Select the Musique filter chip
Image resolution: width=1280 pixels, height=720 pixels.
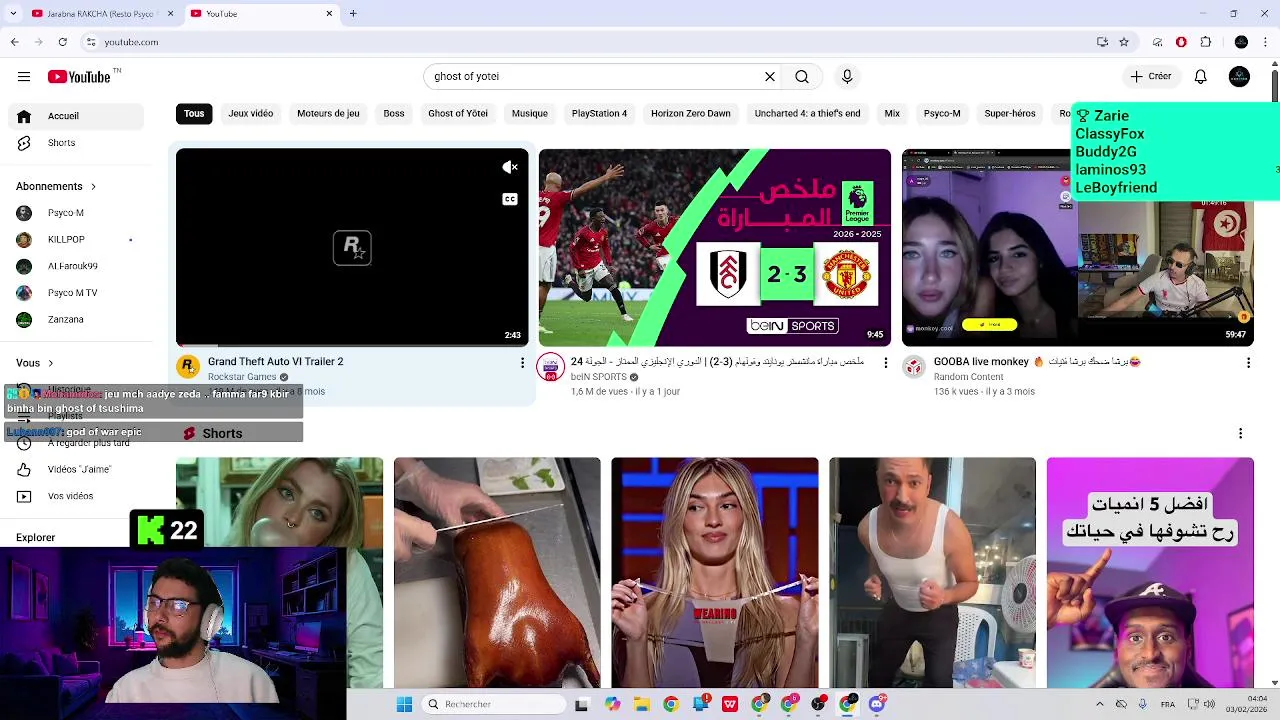530,114
